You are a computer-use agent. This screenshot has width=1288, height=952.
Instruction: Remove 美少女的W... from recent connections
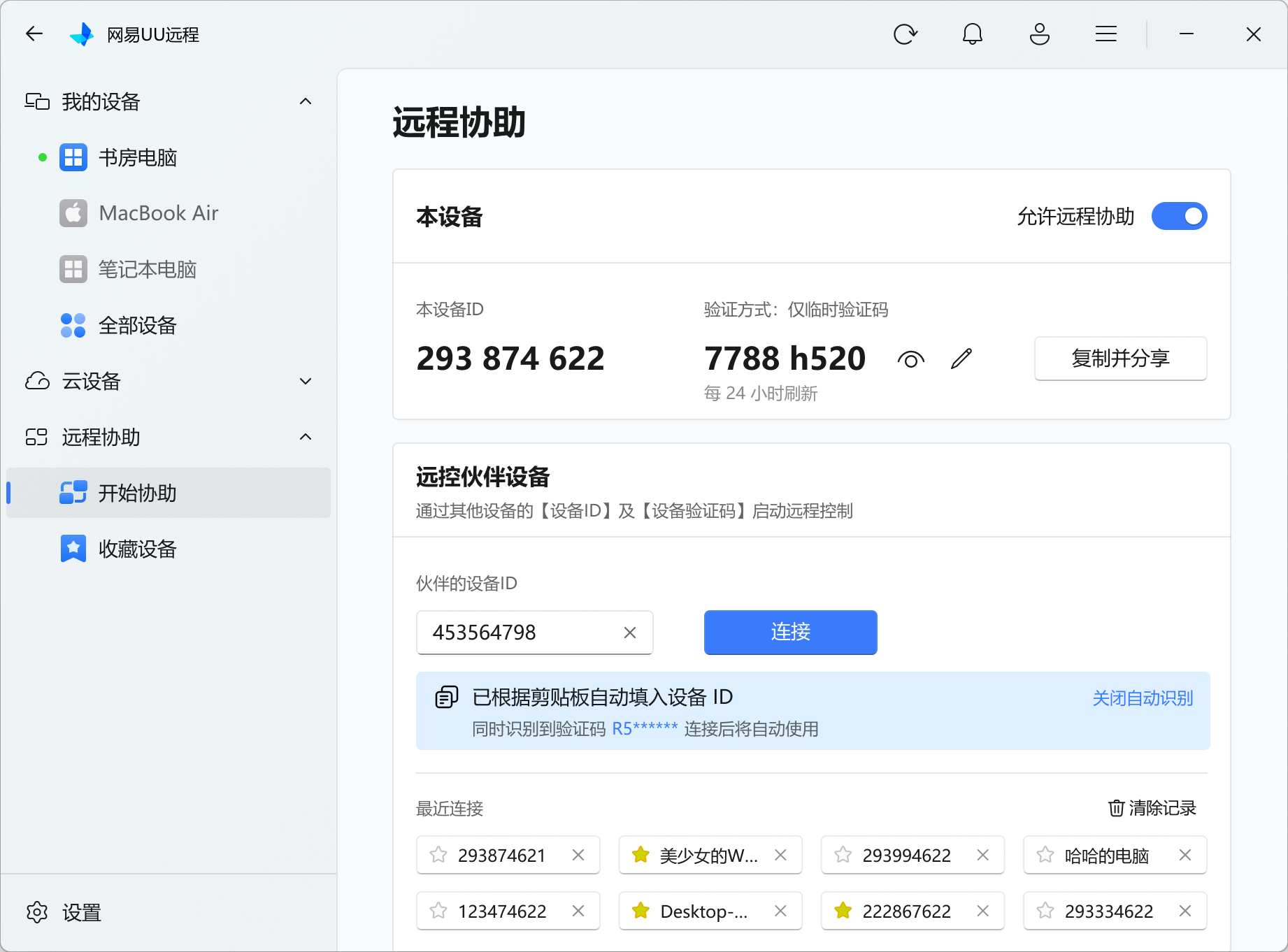click(780, 855)
